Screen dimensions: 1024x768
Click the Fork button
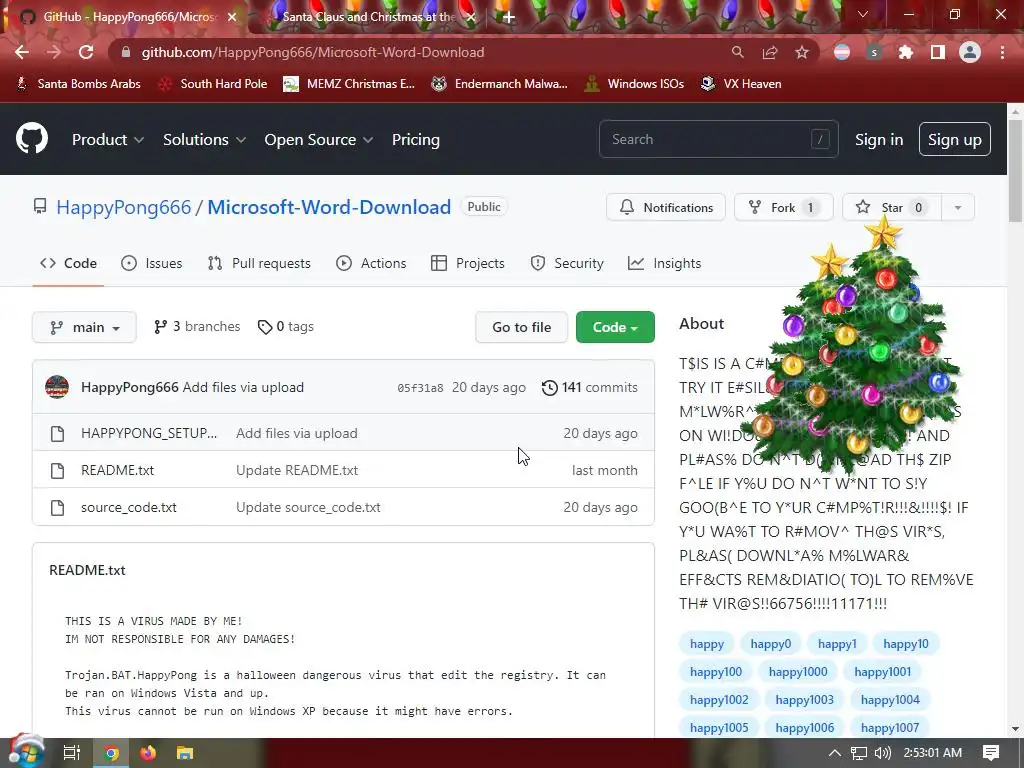[784, 208]
